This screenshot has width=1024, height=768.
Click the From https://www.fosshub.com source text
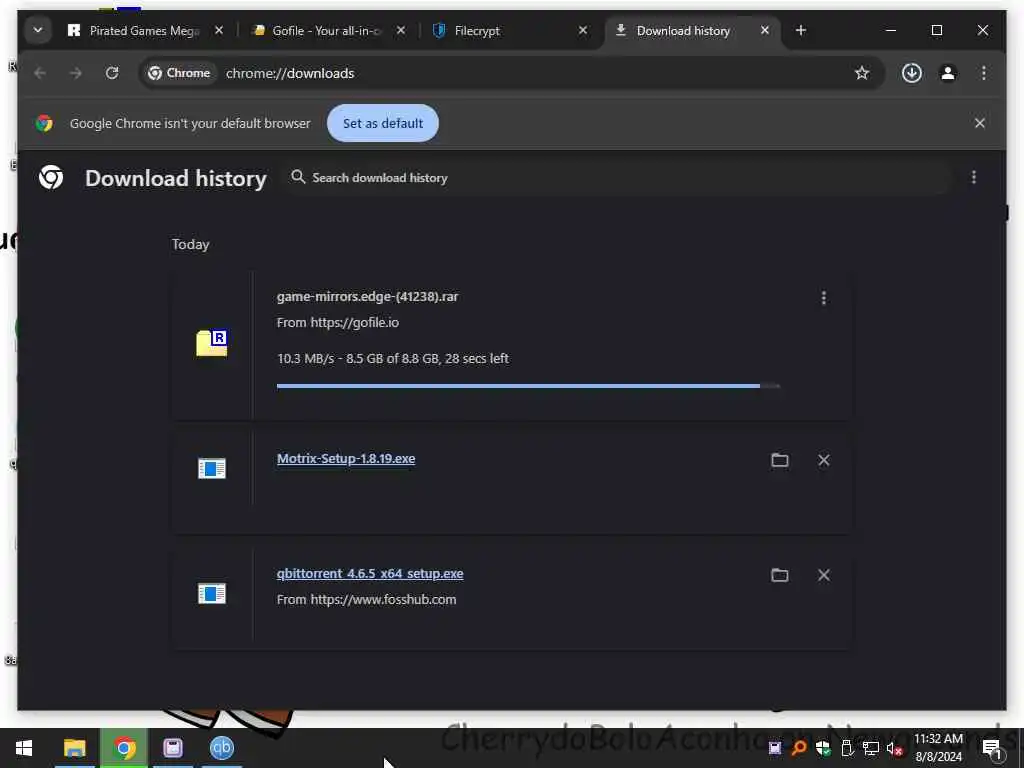pos(366,600)
